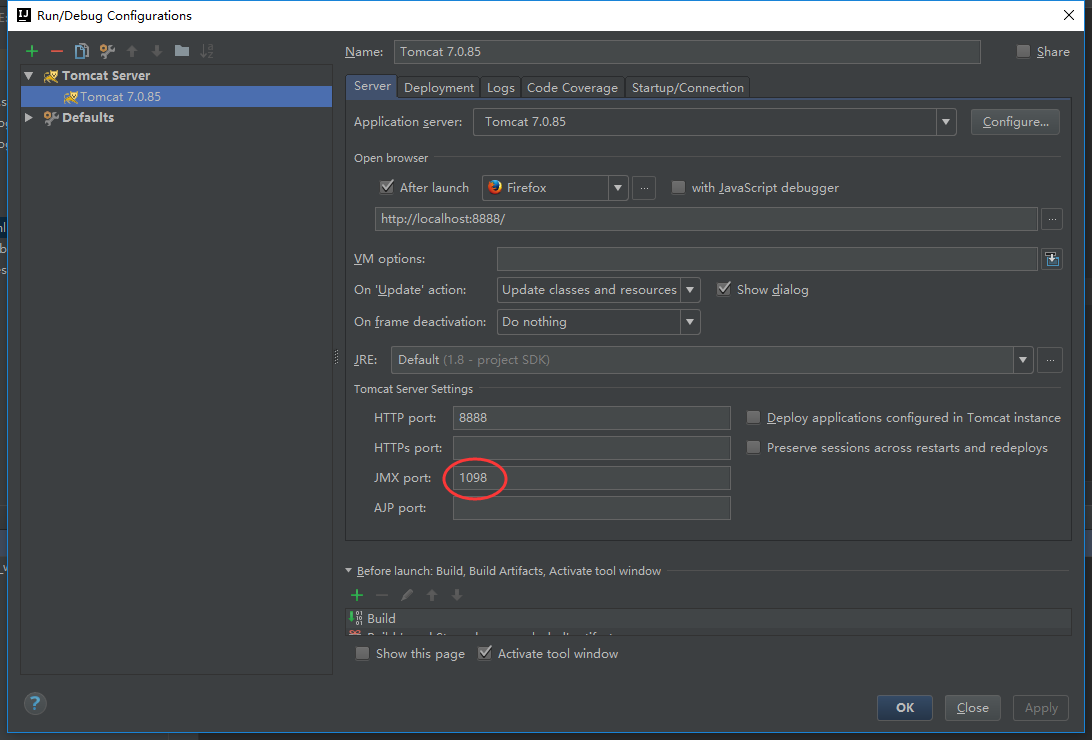The height and width of the screenshot is (740, 1092).
Task: Edit before launch task pencil icon
Action: [x=407, y=595]
